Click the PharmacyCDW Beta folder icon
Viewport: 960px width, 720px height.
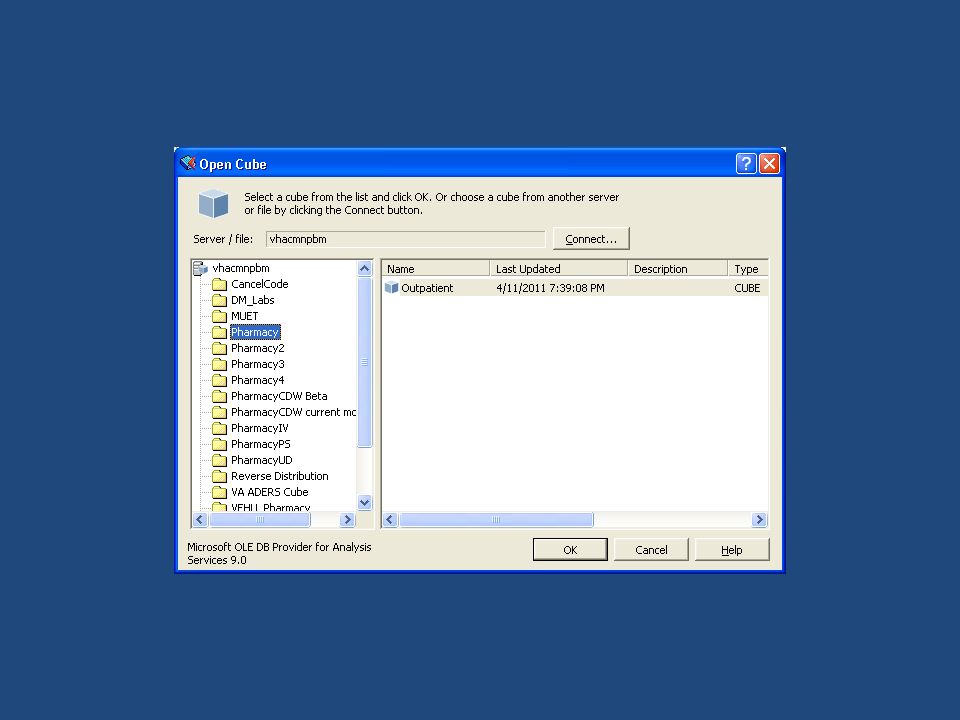[x=219, y=397]
